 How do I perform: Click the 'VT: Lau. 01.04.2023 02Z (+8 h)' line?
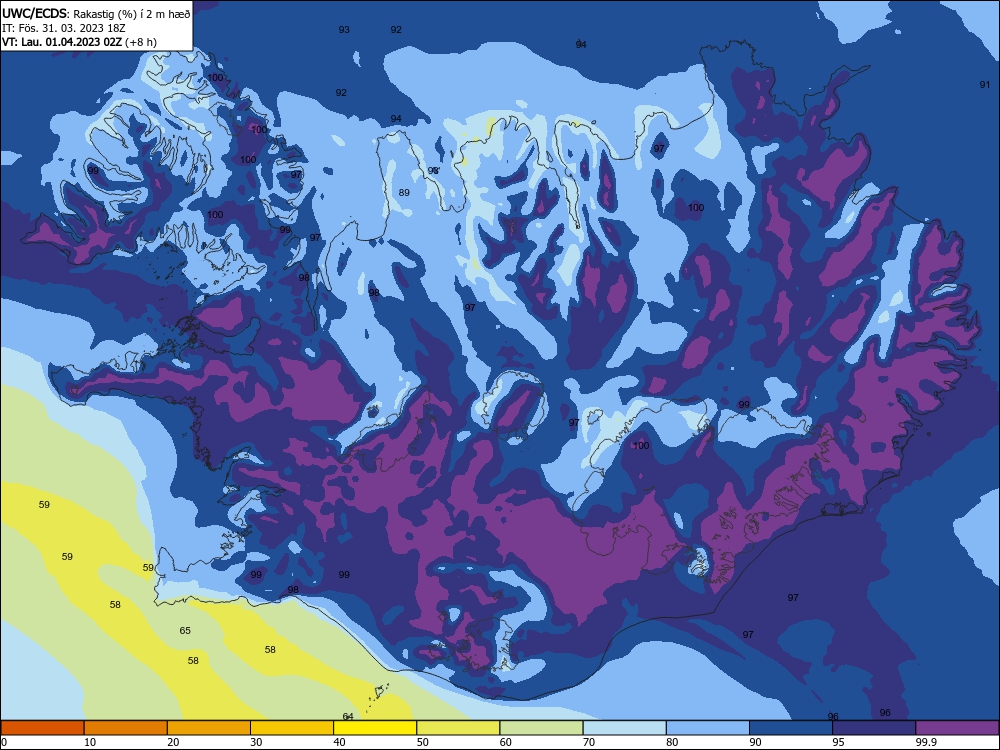[79, 42]
